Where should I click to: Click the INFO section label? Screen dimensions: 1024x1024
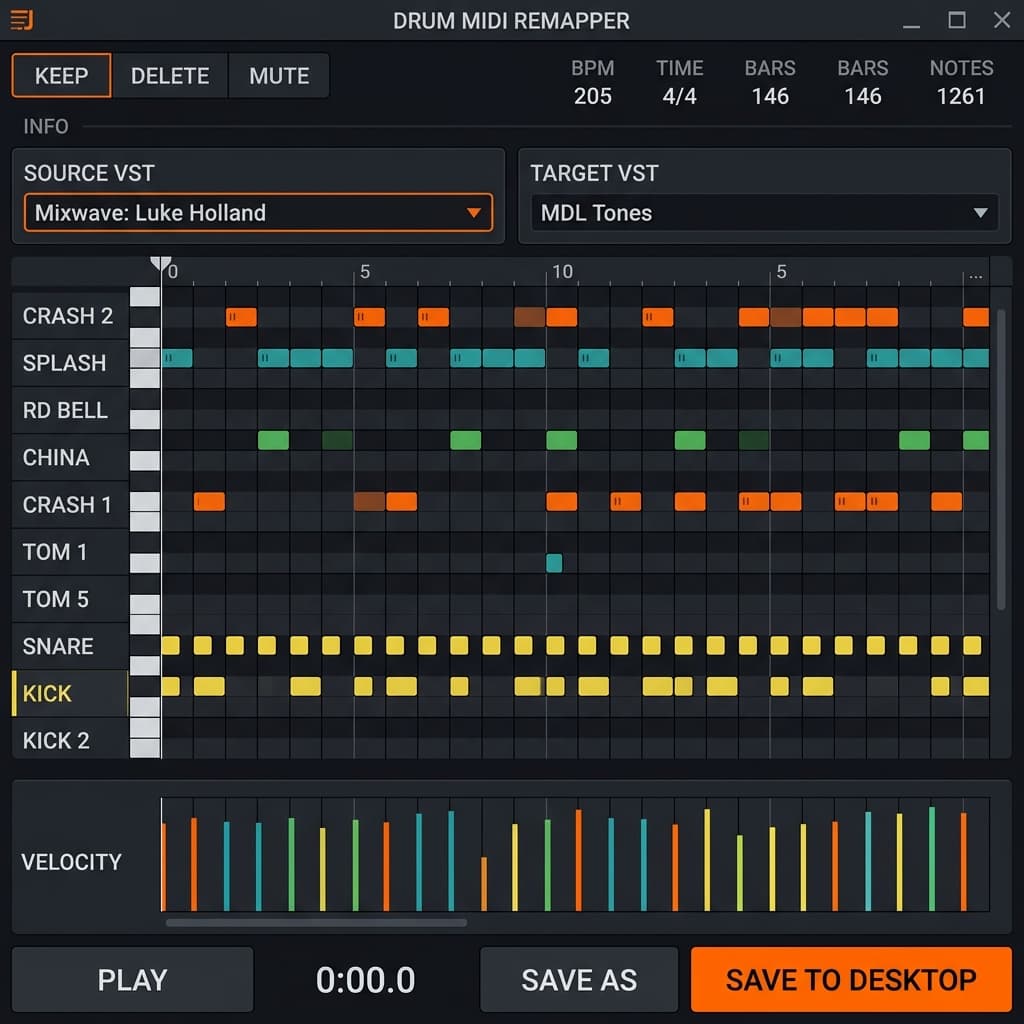coord(46,126)
